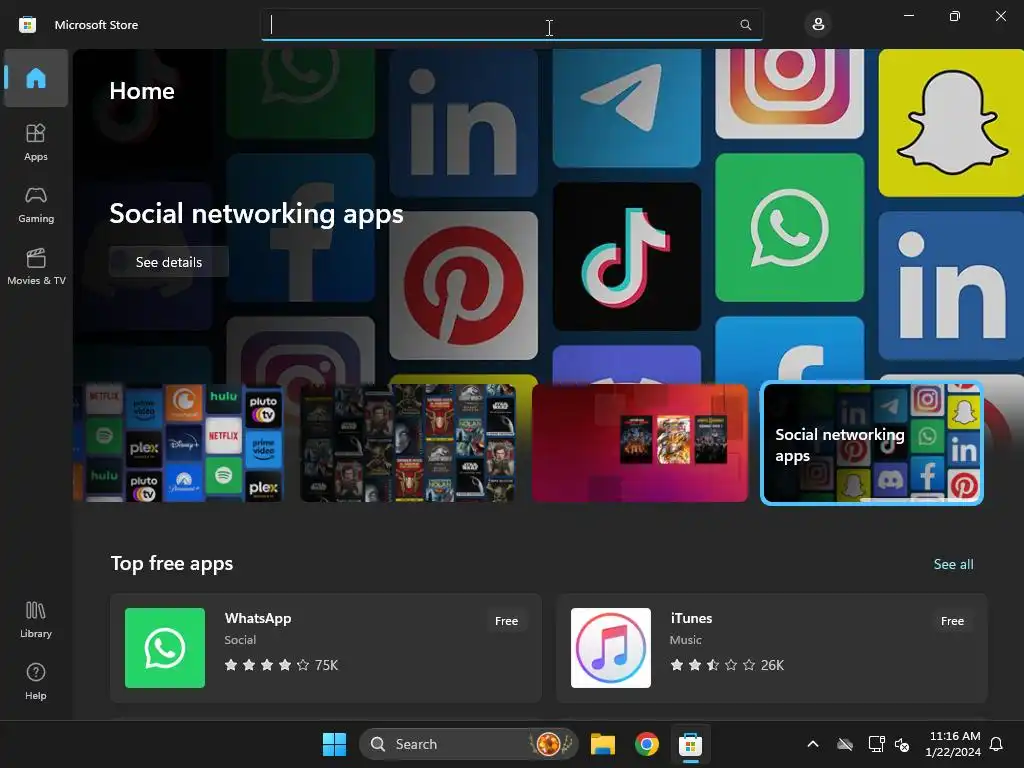Open the Home tab in sidebar
Screen dimensions: 1024x768
point(36,78)
